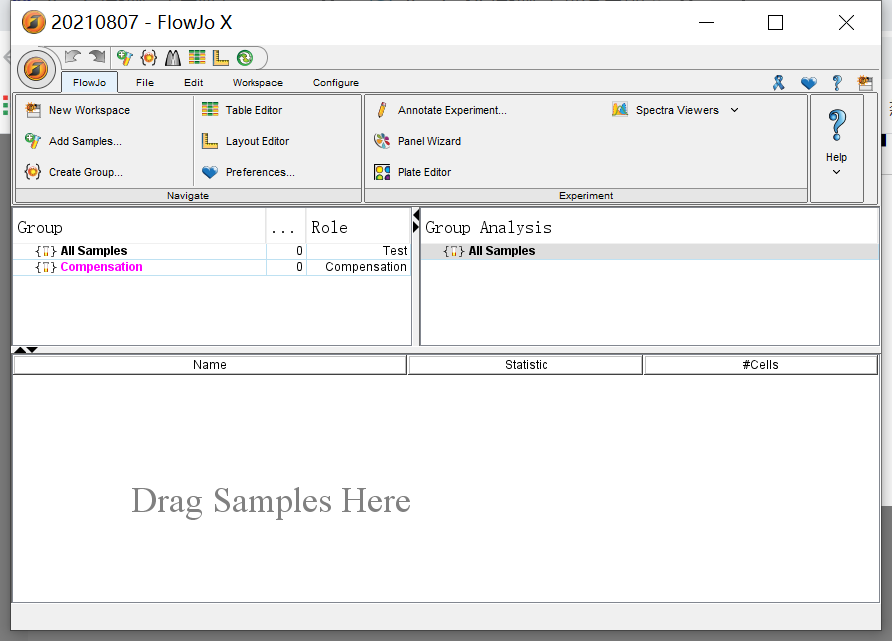892x641 pixels.
Task: Open Layout Editor from quick toolbar icon
Action: [221, 57]
